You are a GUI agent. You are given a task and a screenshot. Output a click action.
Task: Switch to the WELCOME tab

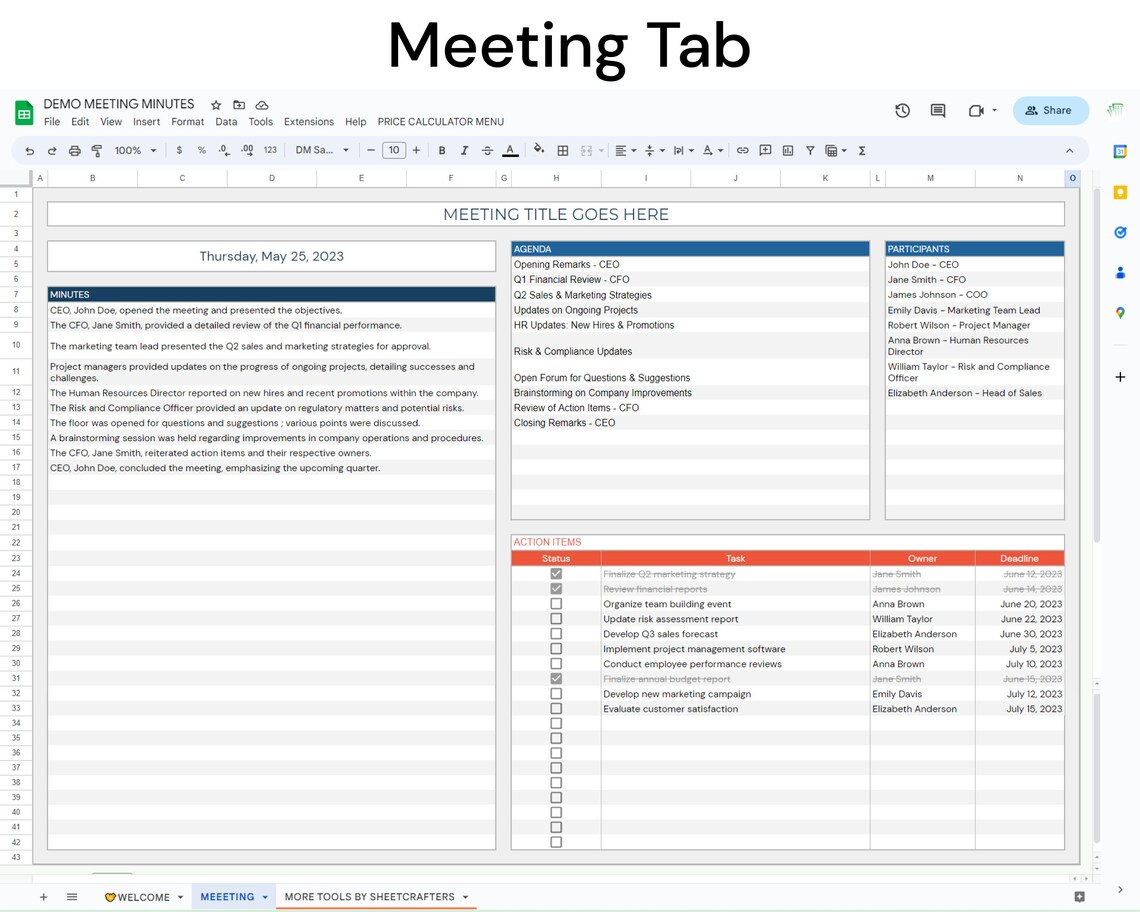143,897
